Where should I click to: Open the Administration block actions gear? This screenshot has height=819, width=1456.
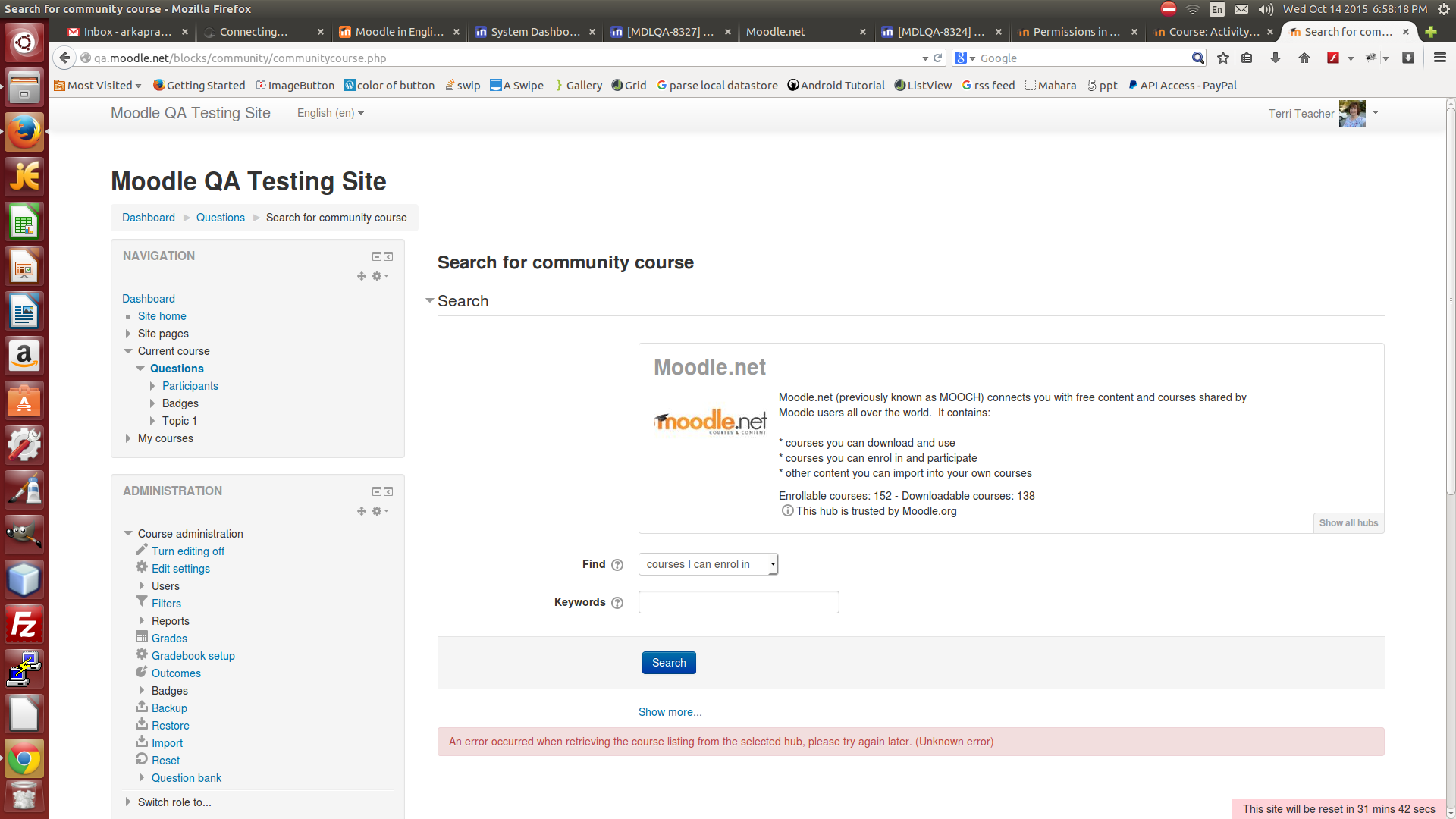(x=380, y=511)
